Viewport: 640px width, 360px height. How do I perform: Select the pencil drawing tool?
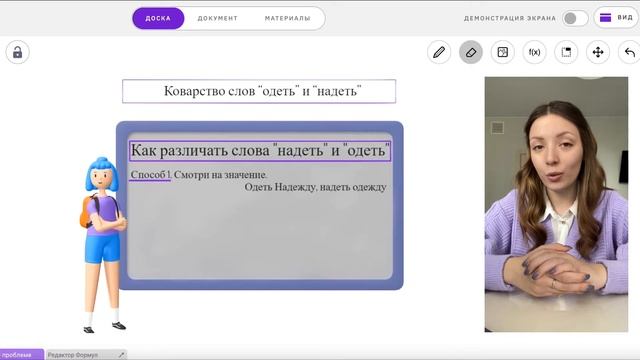pos(439,52)
